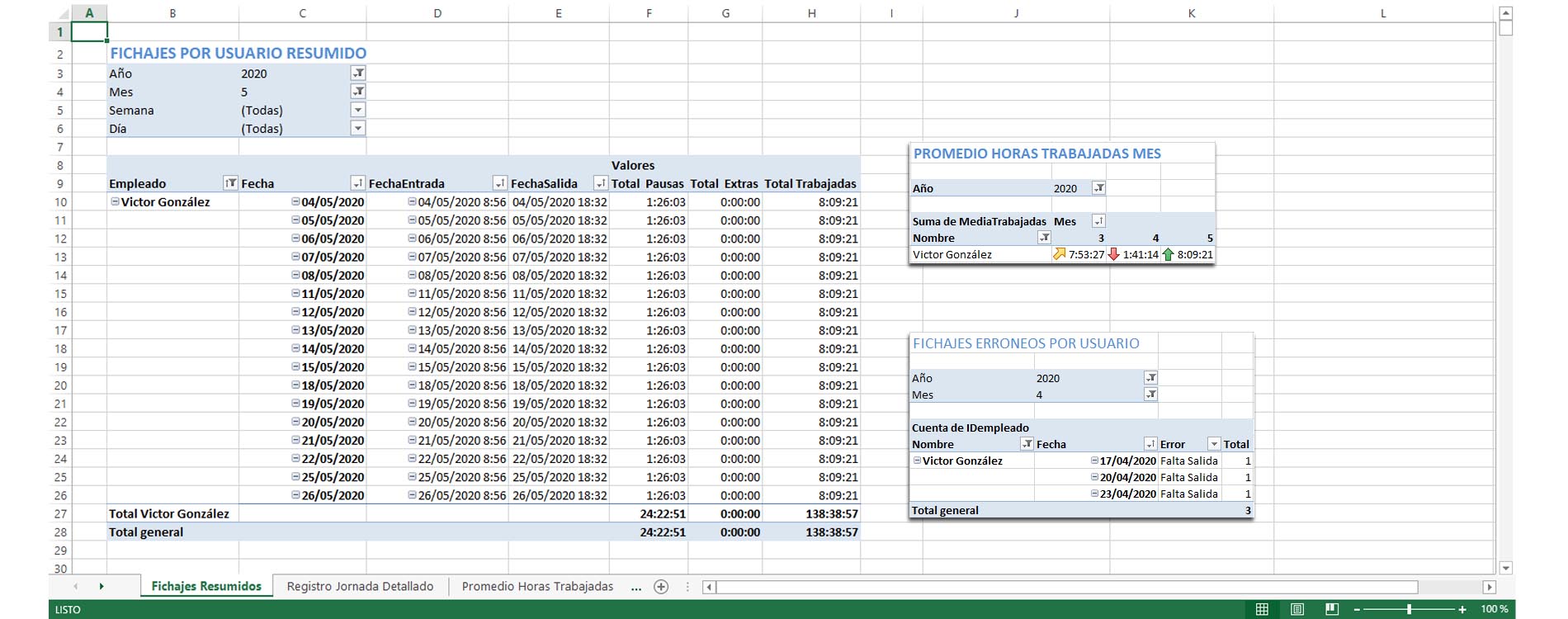This screenshot has height=619, width=1568.
Task: Click the Normal view icon in status bar
Action: click(x=1262, y=609)
